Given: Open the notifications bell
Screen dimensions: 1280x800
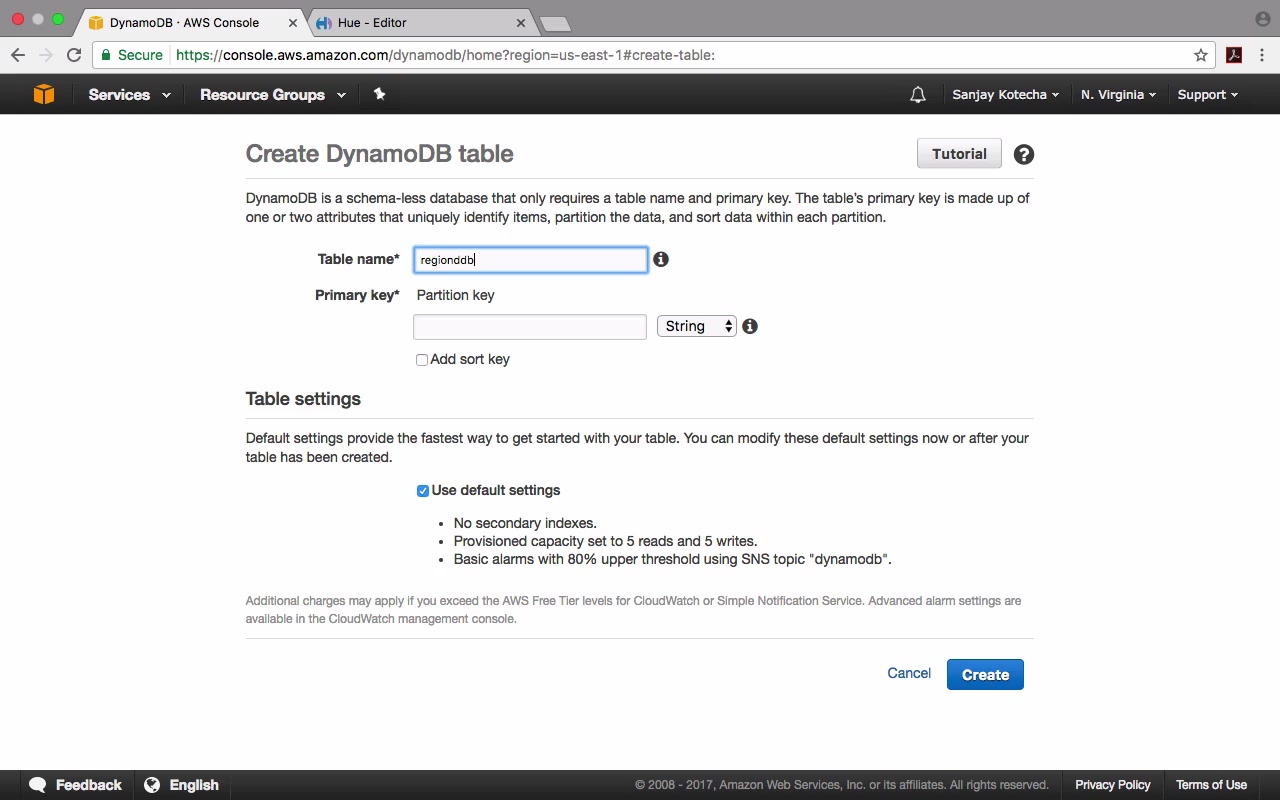Looking at the screenshot, I should click(918, 95).
